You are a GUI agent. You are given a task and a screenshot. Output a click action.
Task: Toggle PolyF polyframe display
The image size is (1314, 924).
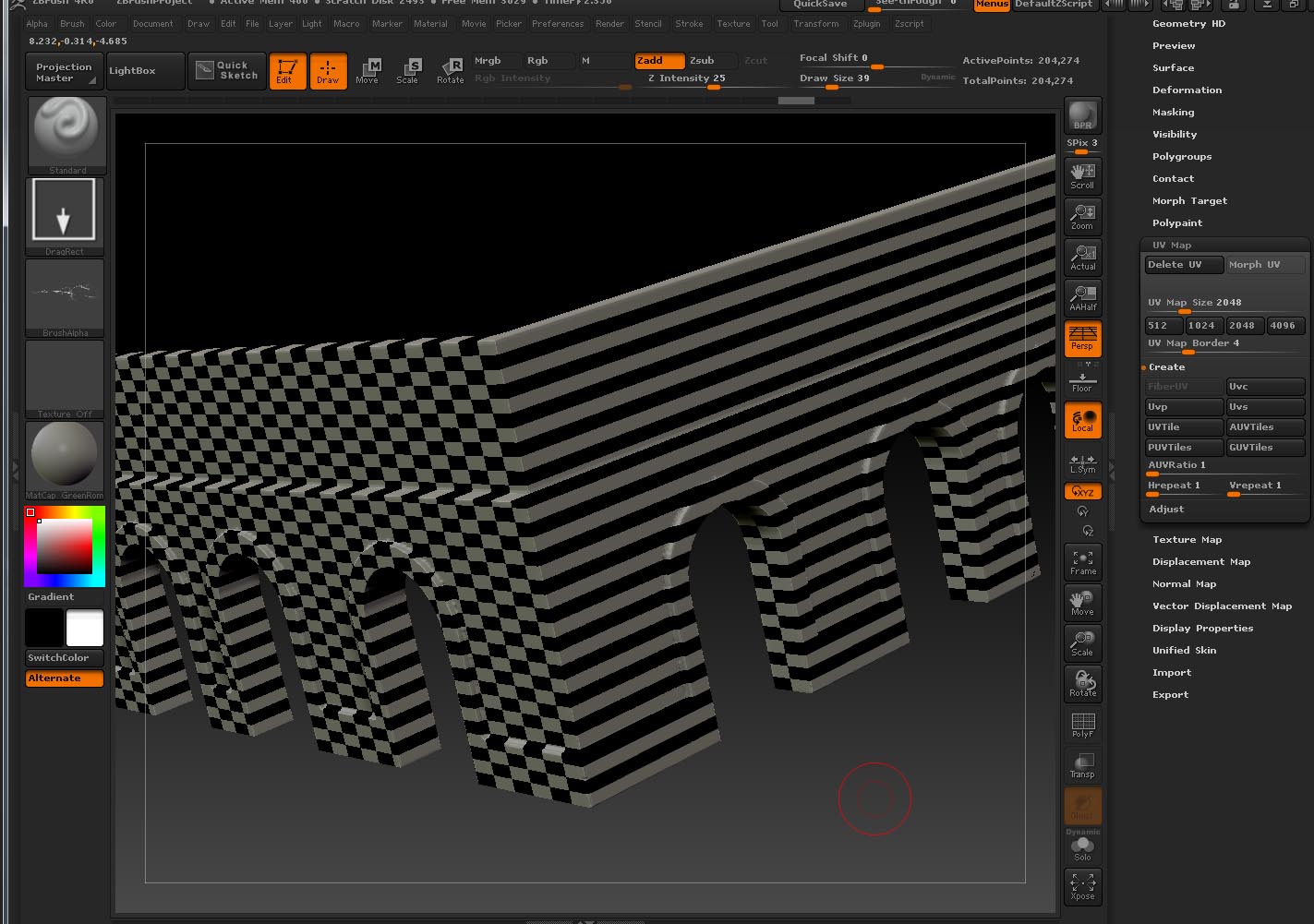pyautogui.click(x=1082, y=724)
